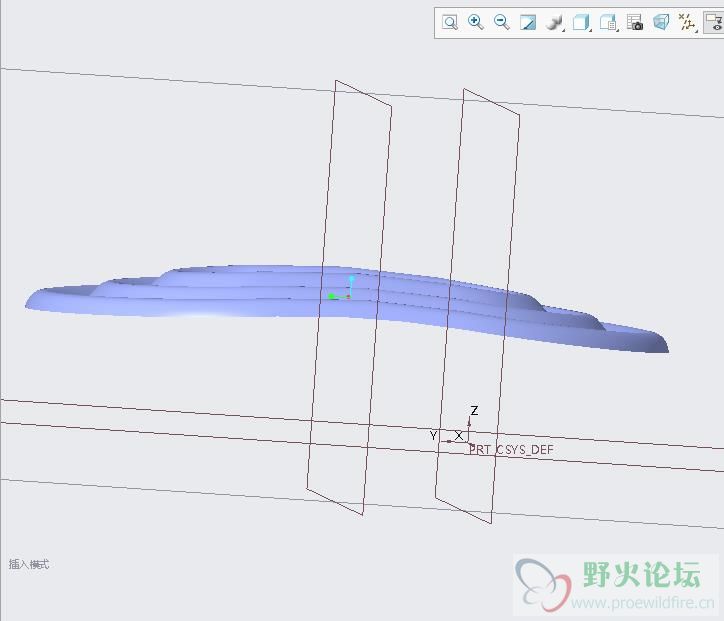Toggle perspective view
The image size is (724, 621).
[661, 22]
